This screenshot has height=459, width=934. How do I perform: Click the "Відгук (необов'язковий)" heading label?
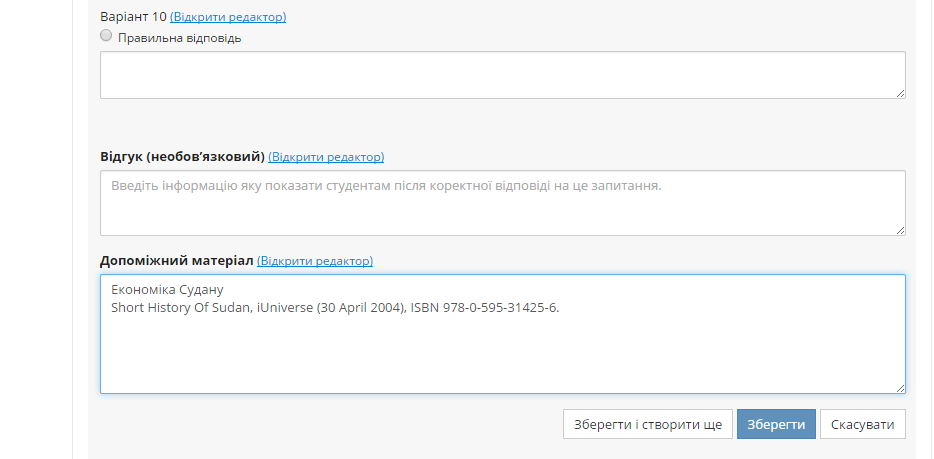(x=182, y=157)
